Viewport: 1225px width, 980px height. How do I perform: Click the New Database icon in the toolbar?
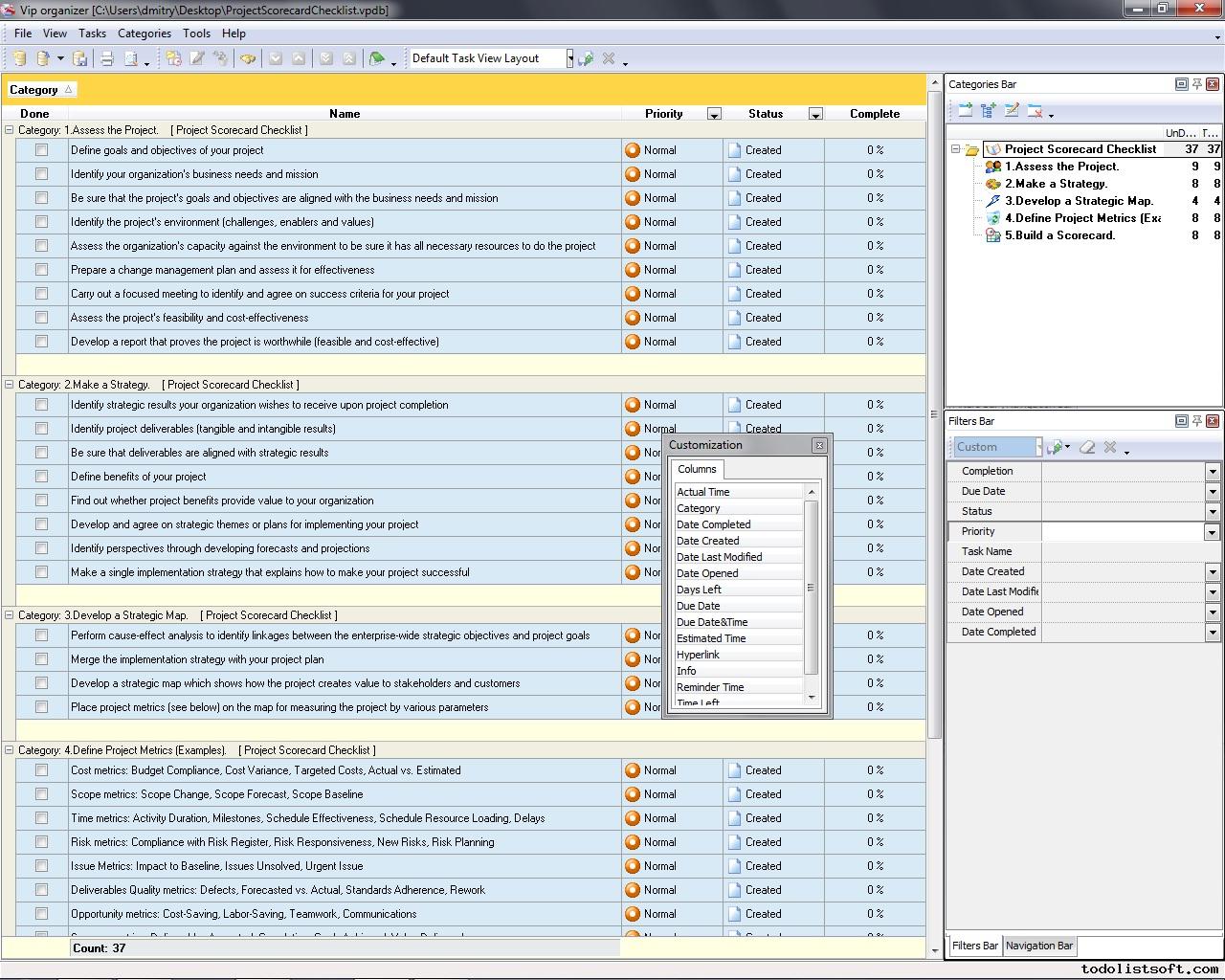coord(19,58)
